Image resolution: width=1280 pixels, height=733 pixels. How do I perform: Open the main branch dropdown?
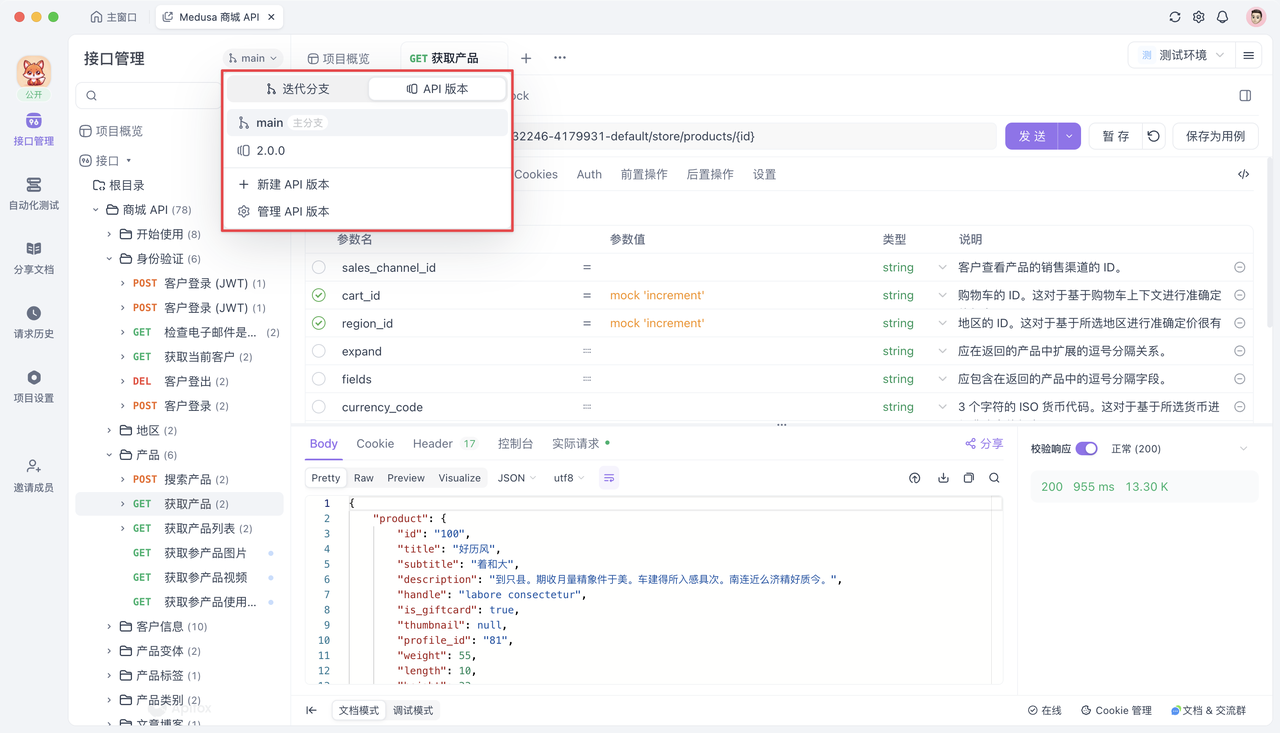[x=252, y=58]
